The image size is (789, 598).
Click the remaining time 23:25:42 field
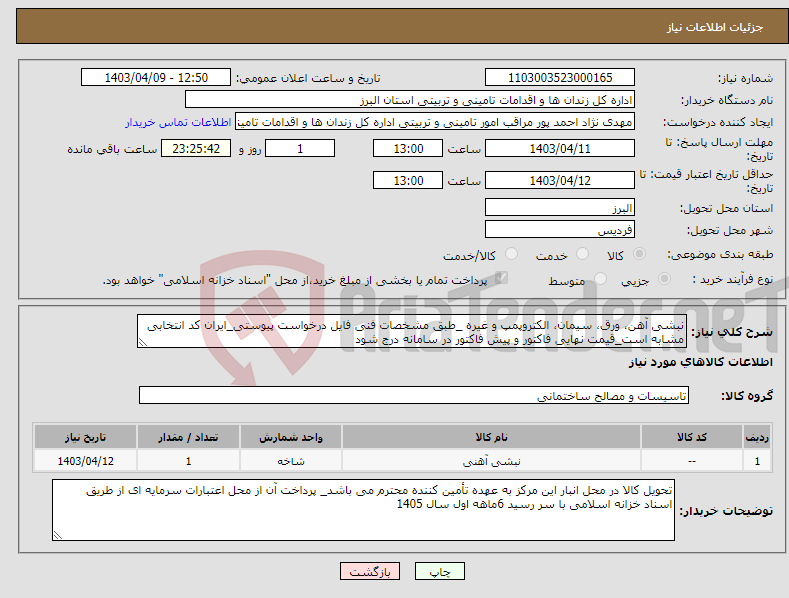[x=196, y=148]
